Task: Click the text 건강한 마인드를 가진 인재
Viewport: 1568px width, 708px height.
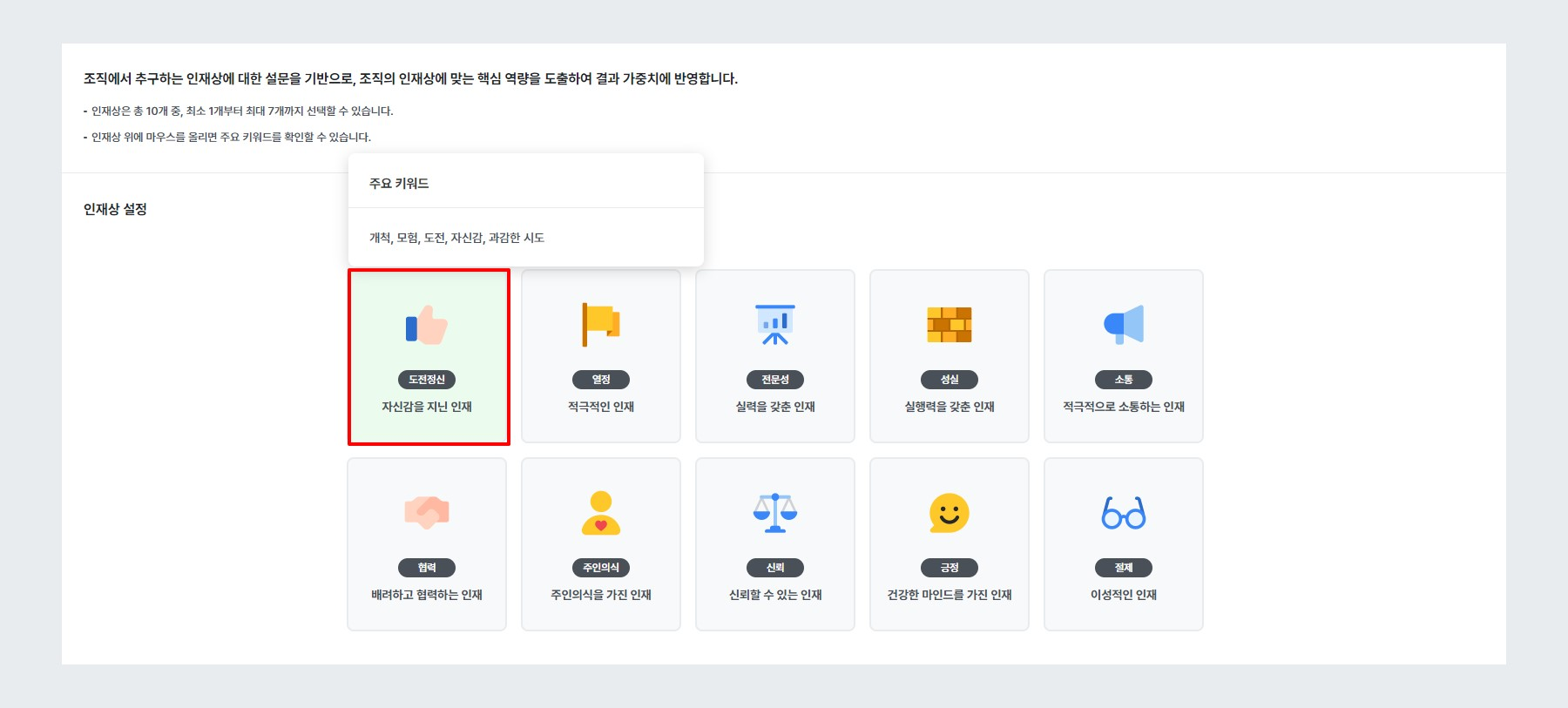Action: pos(950,595)
